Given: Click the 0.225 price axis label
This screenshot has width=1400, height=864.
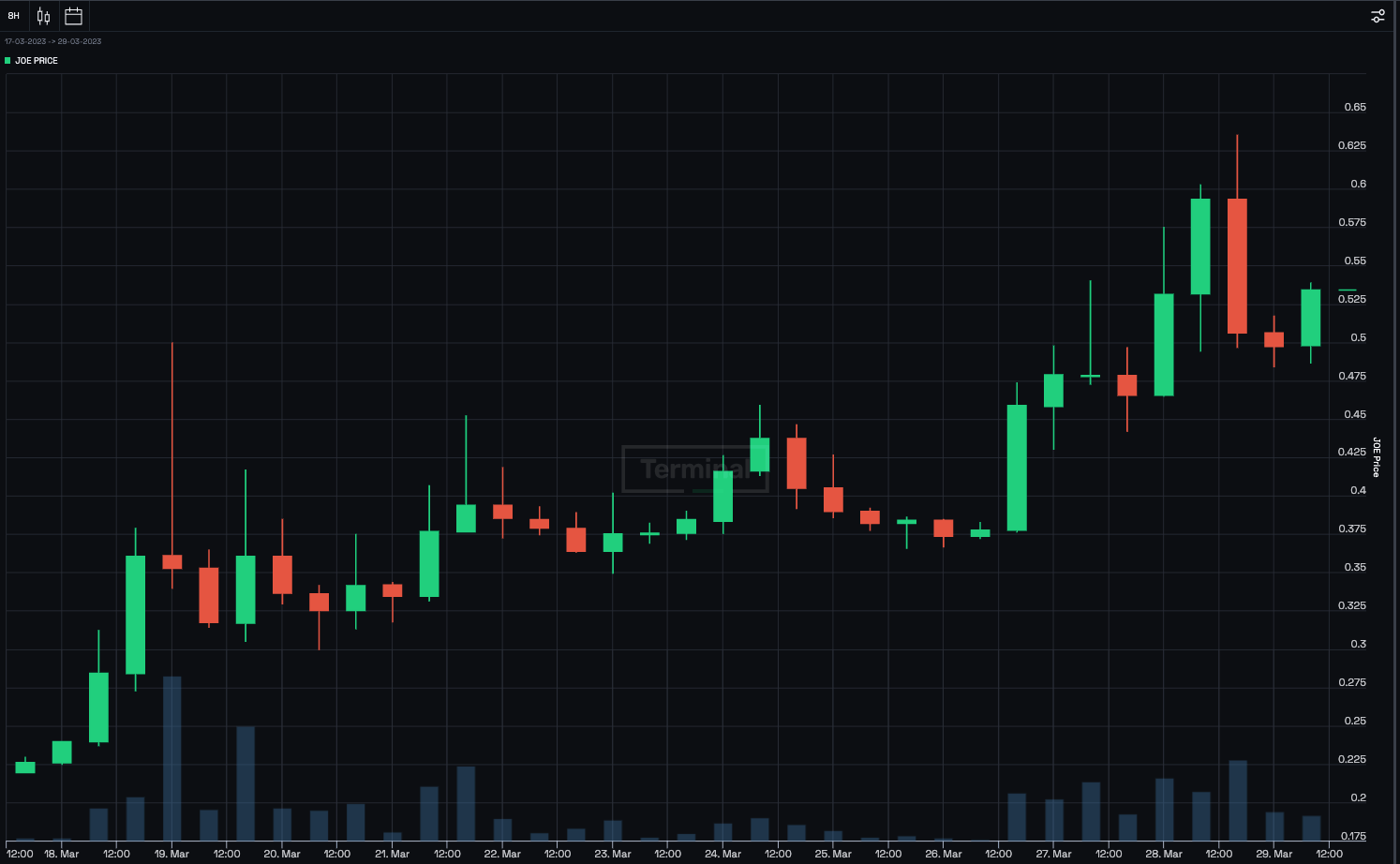Looking at the screenshot, I should click(x=1352, y=759).
